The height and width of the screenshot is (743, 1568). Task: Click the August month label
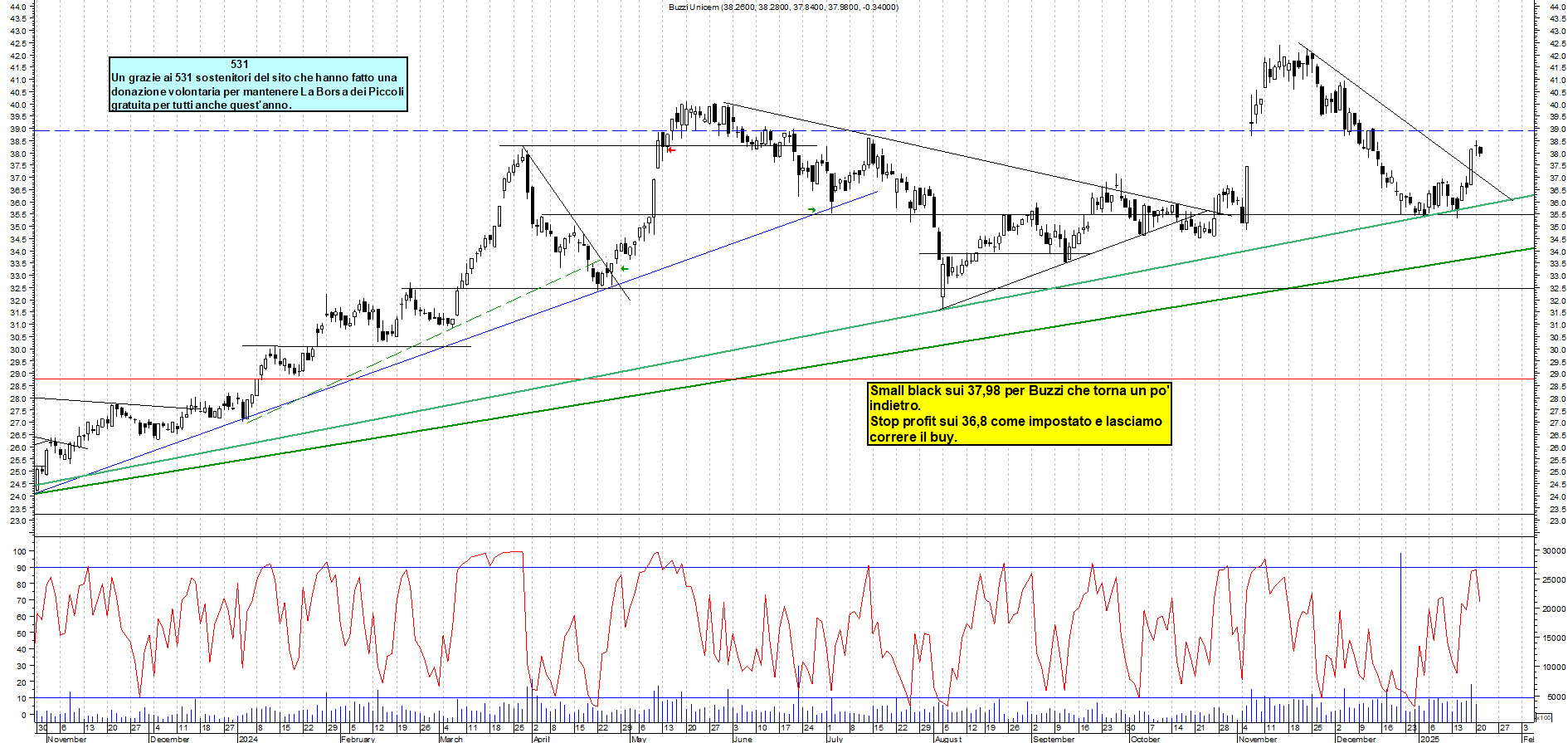tap(948, 739)
